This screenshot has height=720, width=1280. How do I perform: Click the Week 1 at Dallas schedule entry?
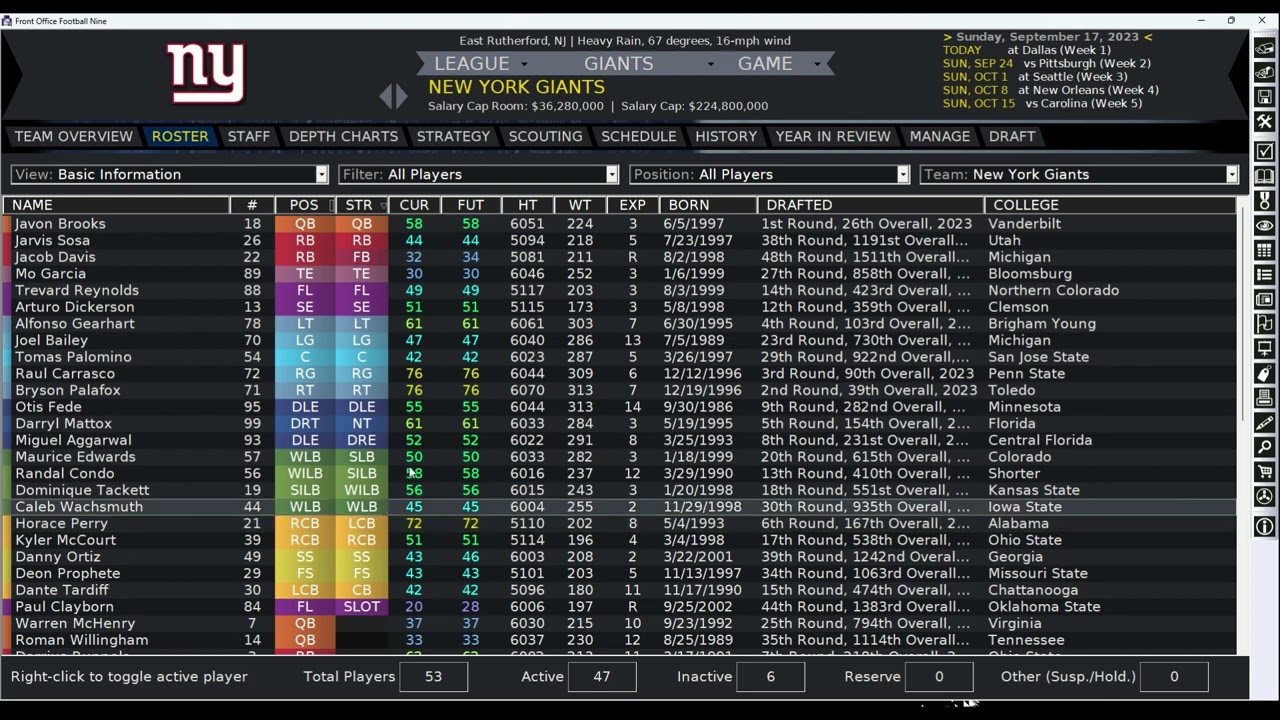coord(1027,50)
